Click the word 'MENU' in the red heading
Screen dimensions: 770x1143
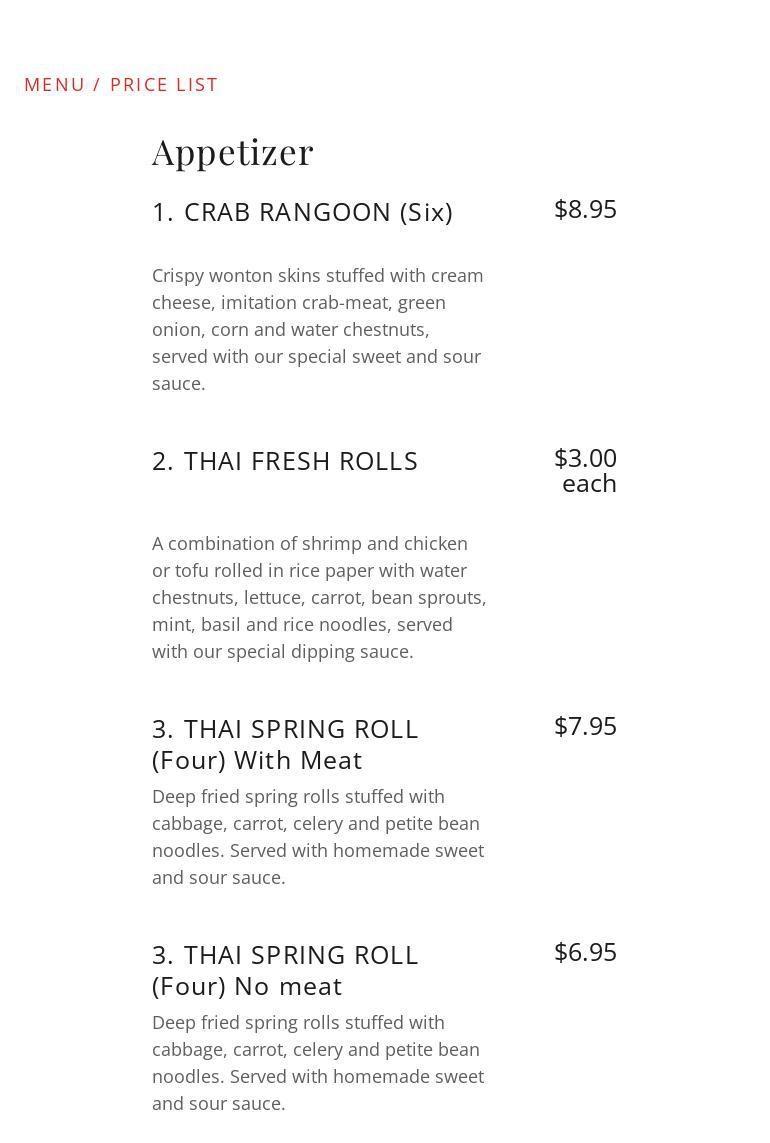[55, 85]
